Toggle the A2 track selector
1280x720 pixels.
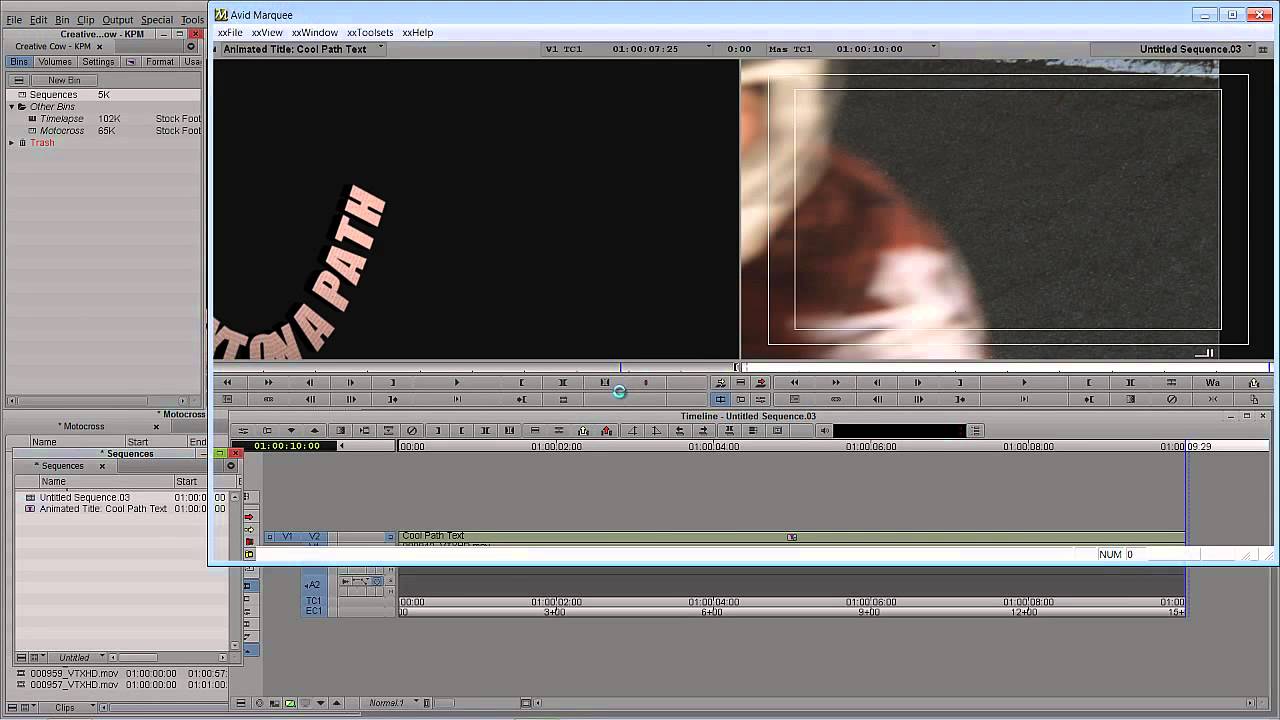(x=314, y=584)
